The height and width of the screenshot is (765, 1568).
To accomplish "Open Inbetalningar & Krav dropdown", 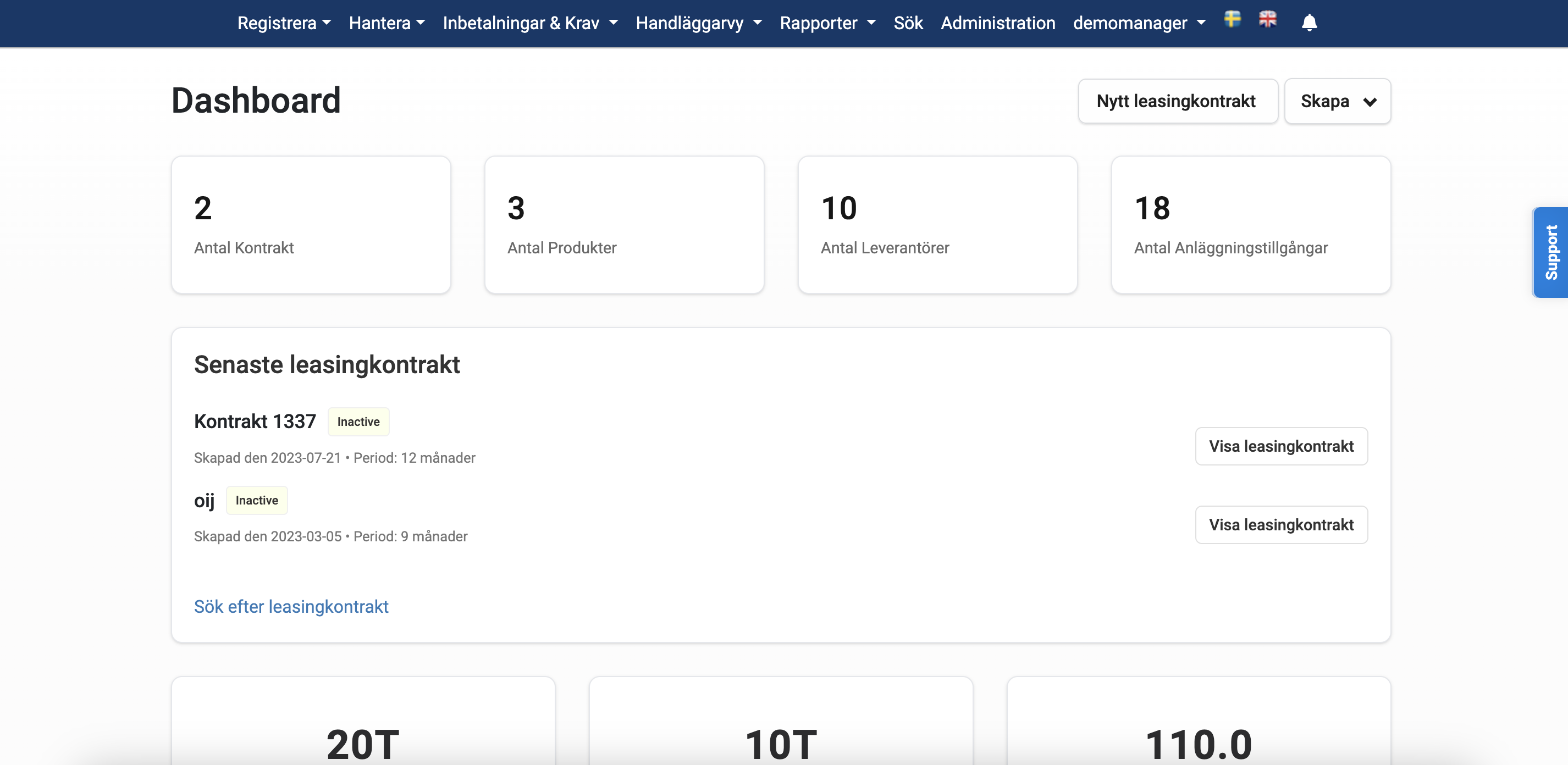I will (x=530, y=23).
